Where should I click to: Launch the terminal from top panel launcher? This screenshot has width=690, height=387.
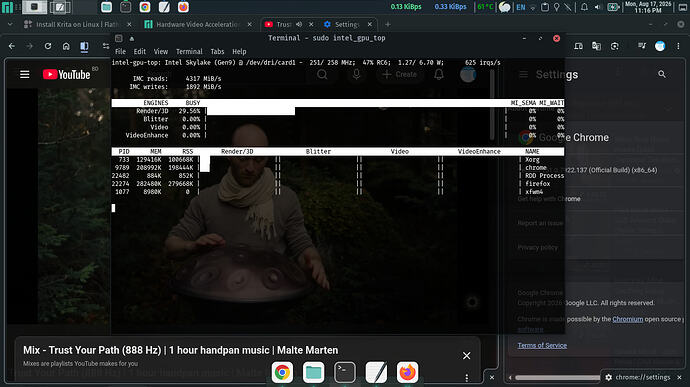(x=125, y=7)
